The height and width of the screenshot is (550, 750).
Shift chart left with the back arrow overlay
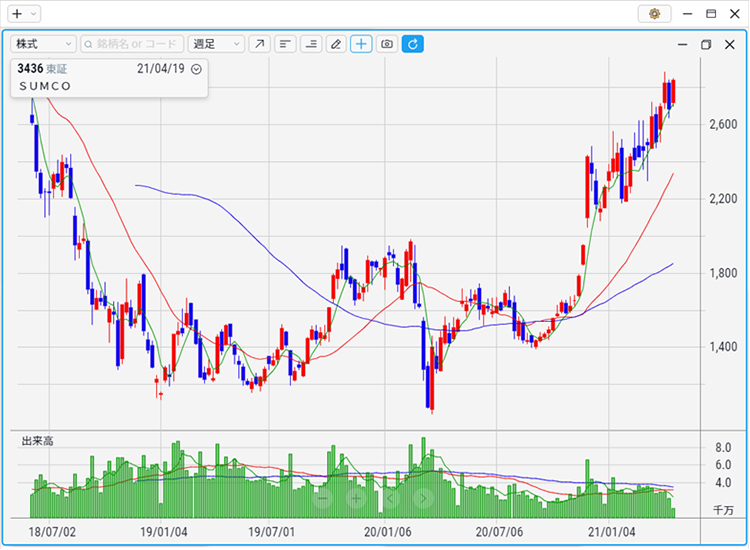click(x=390, y=498)
